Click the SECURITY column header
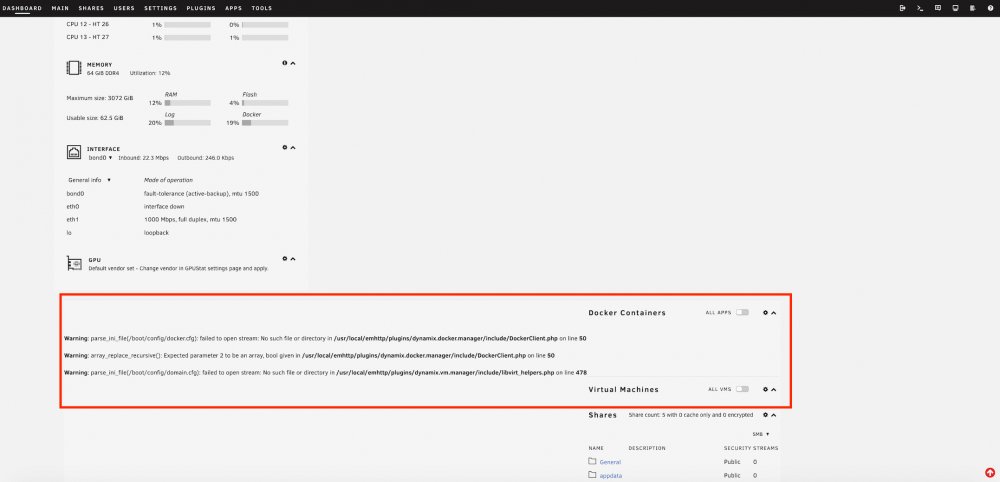This screenshot has height=482, width=1000. (737, 448)
